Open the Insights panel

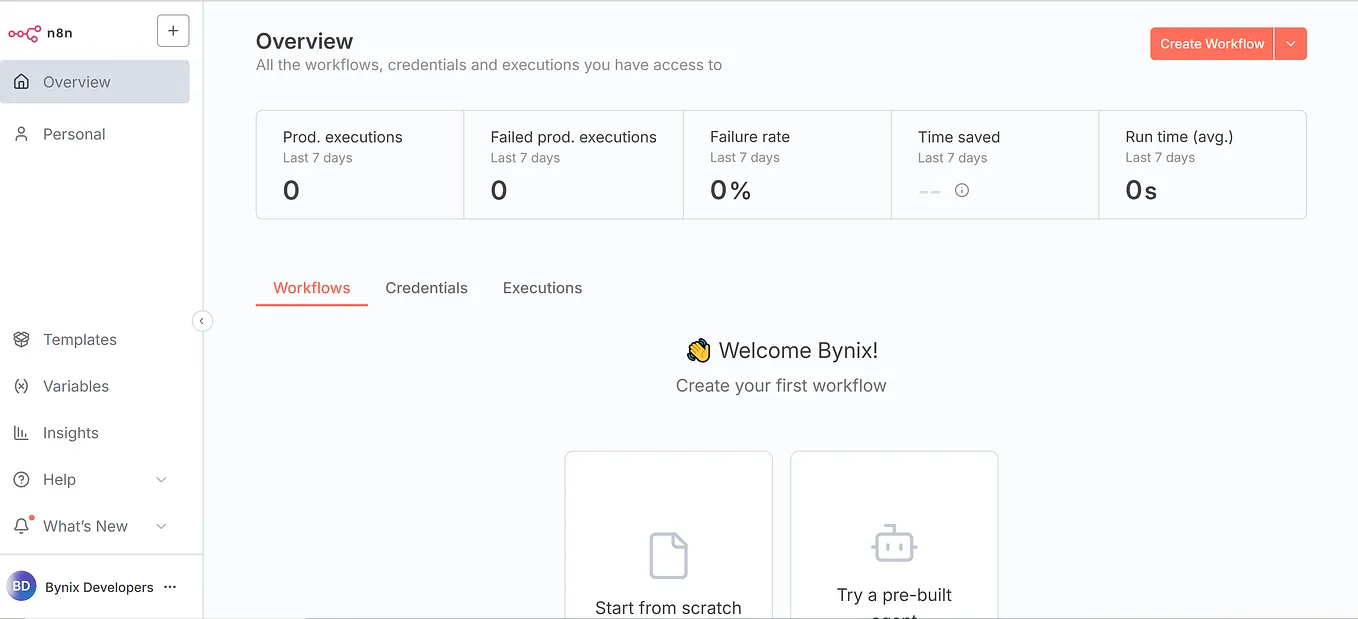[70, 432]
